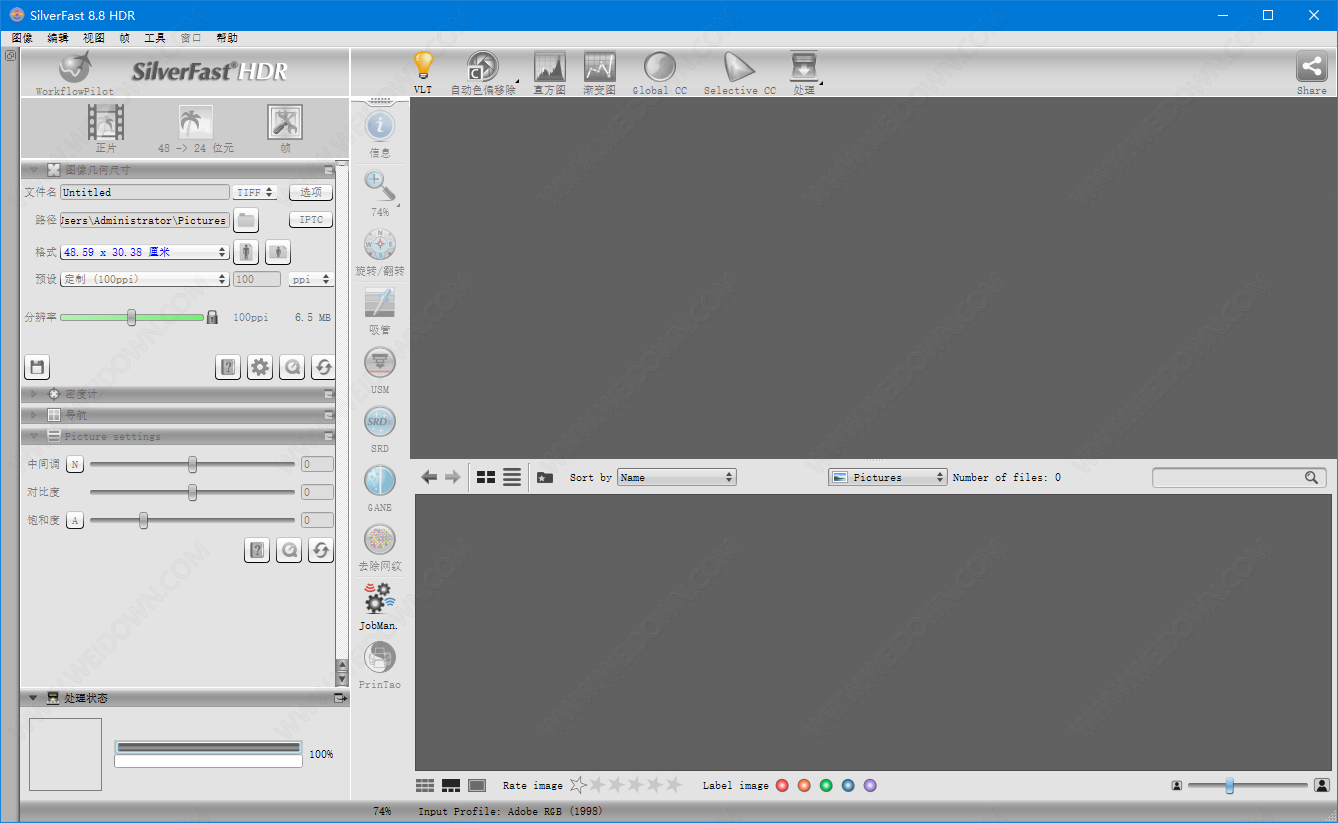Click the IPTC button
Image resolution: width=1338 pixels, height=823 pixels.
311,220
